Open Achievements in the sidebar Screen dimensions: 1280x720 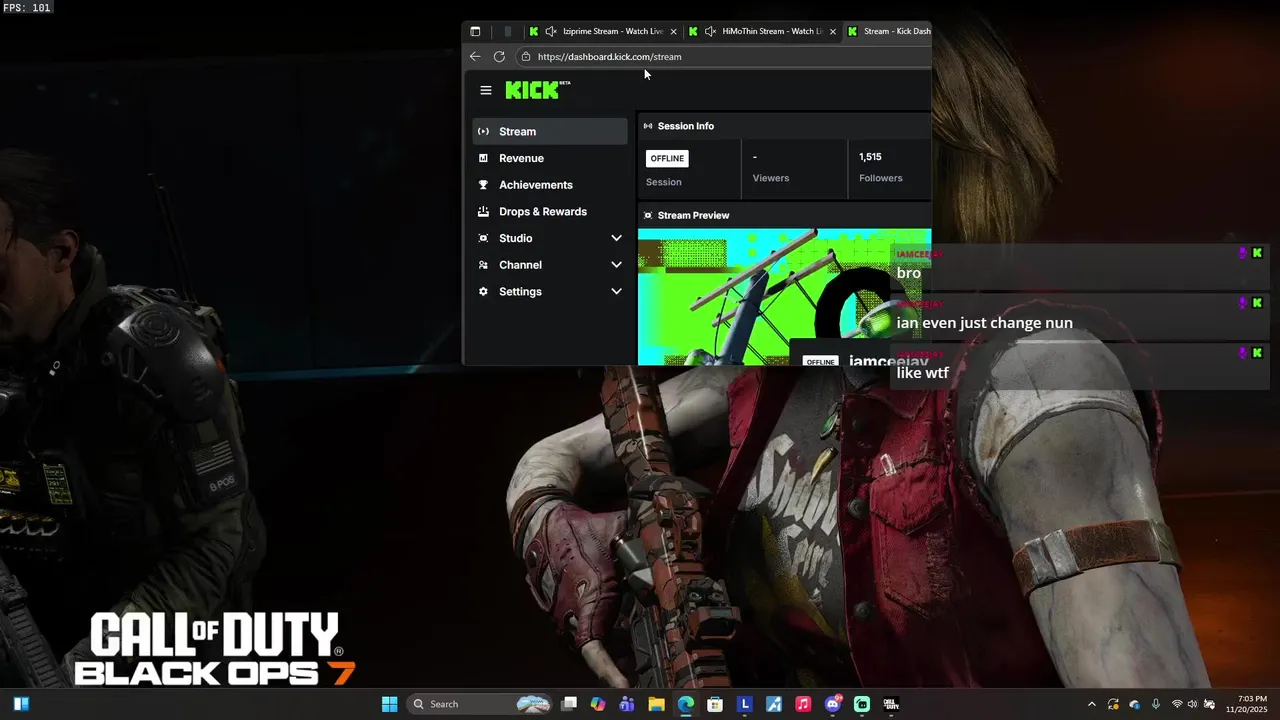click(x=550, y=185)
